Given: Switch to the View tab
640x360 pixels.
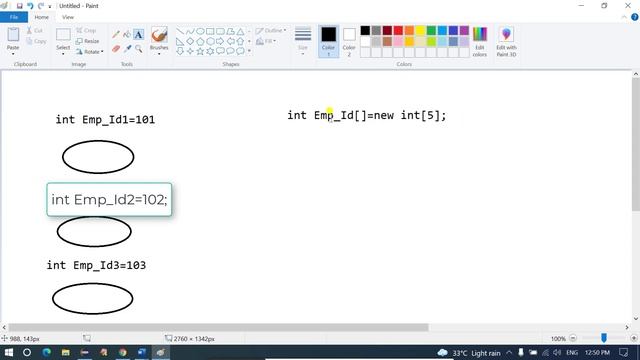Looking at the screenshot, I should (x=68, y=17).
